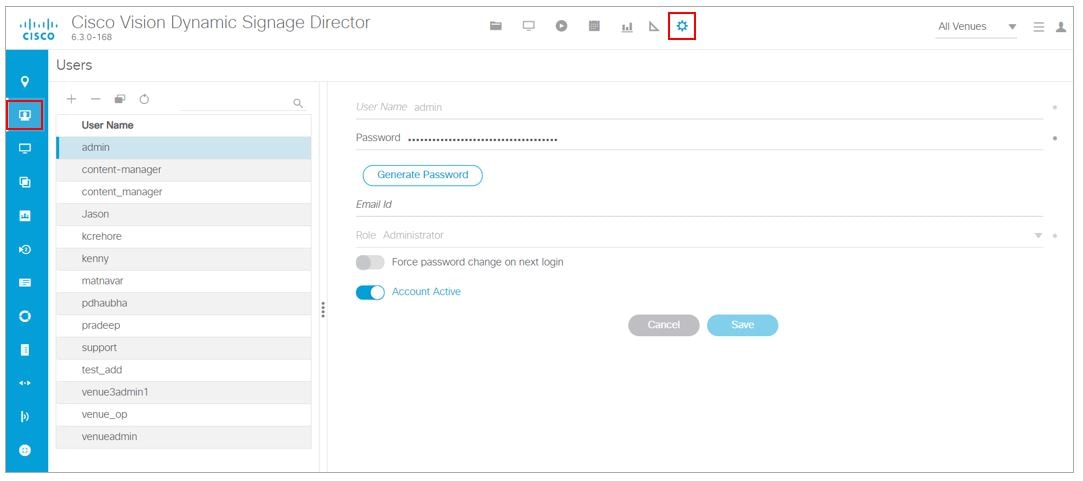
Task: Click the Cisco logo
Action: click(37, 29)
